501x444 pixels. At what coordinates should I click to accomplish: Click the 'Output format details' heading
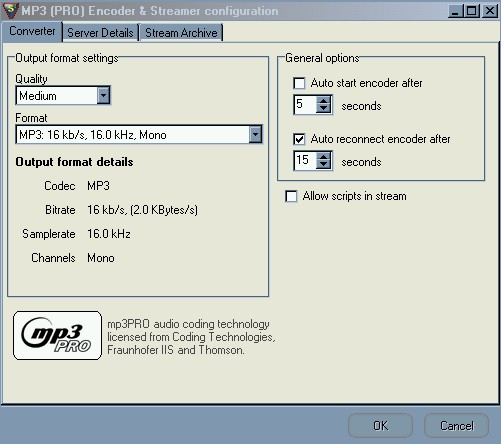pyautogui.click(x=74, y=162)
